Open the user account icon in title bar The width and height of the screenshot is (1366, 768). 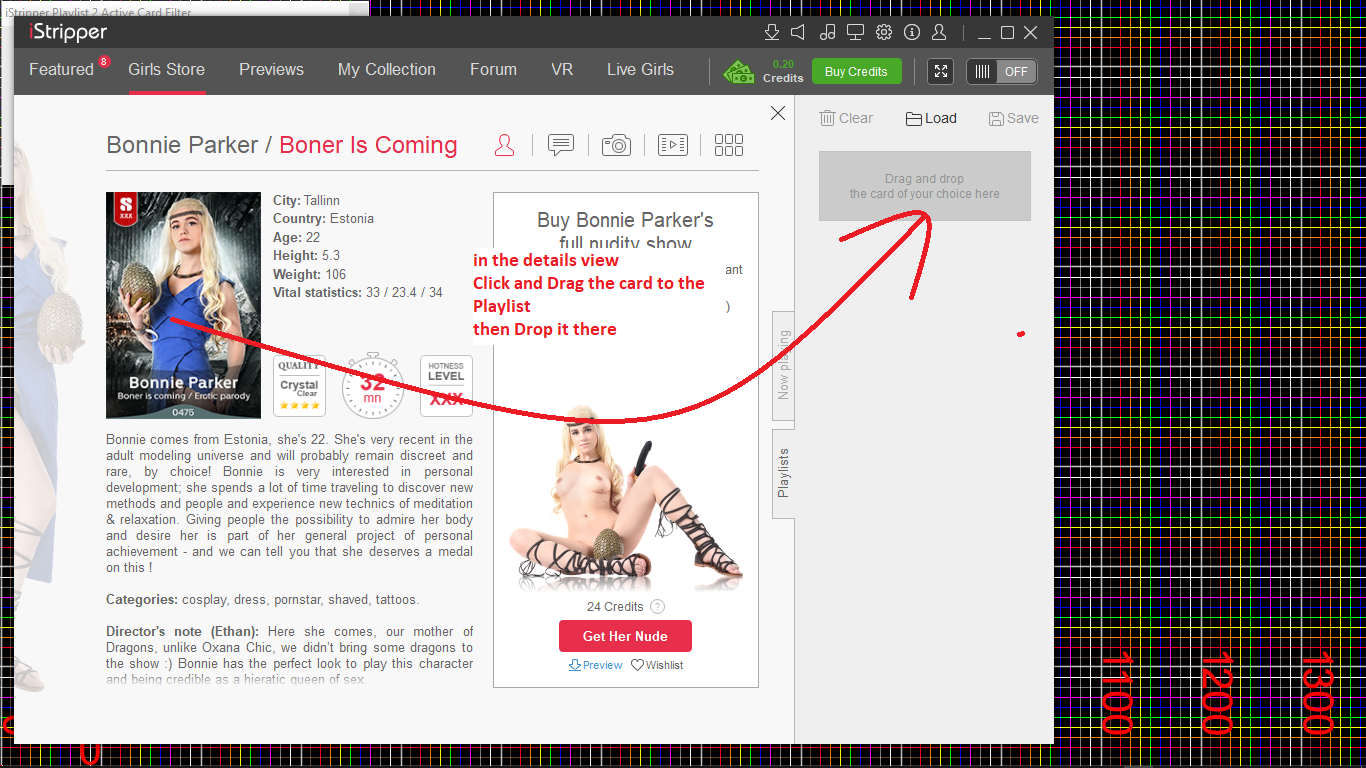[939, 32]
